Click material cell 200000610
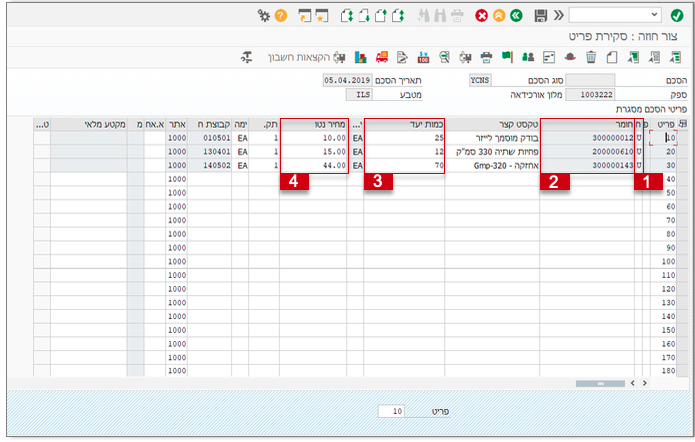Screen dimensions: 695x442 (587, 152)
